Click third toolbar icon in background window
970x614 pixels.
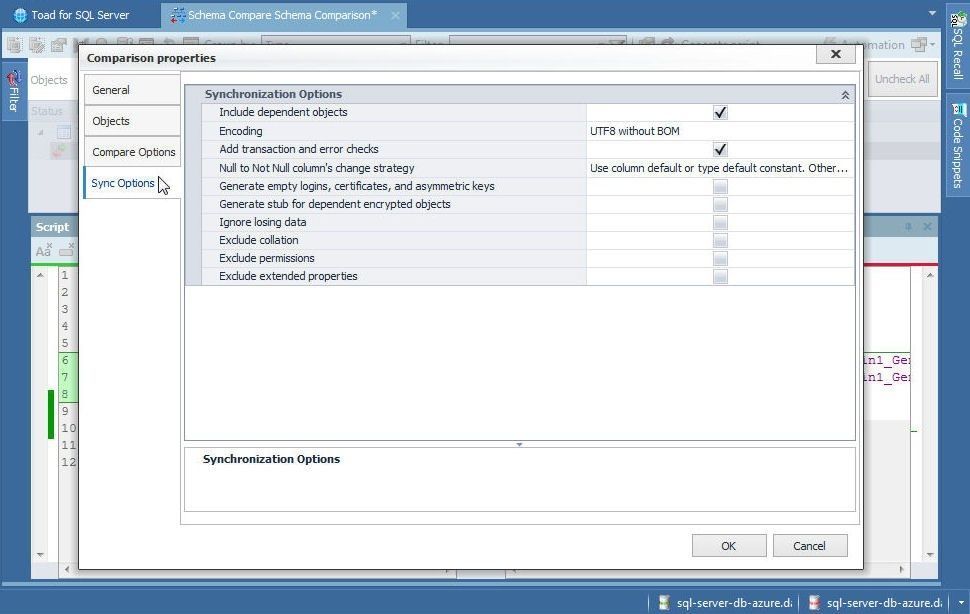pyautogui.click(x=59, y=45)
